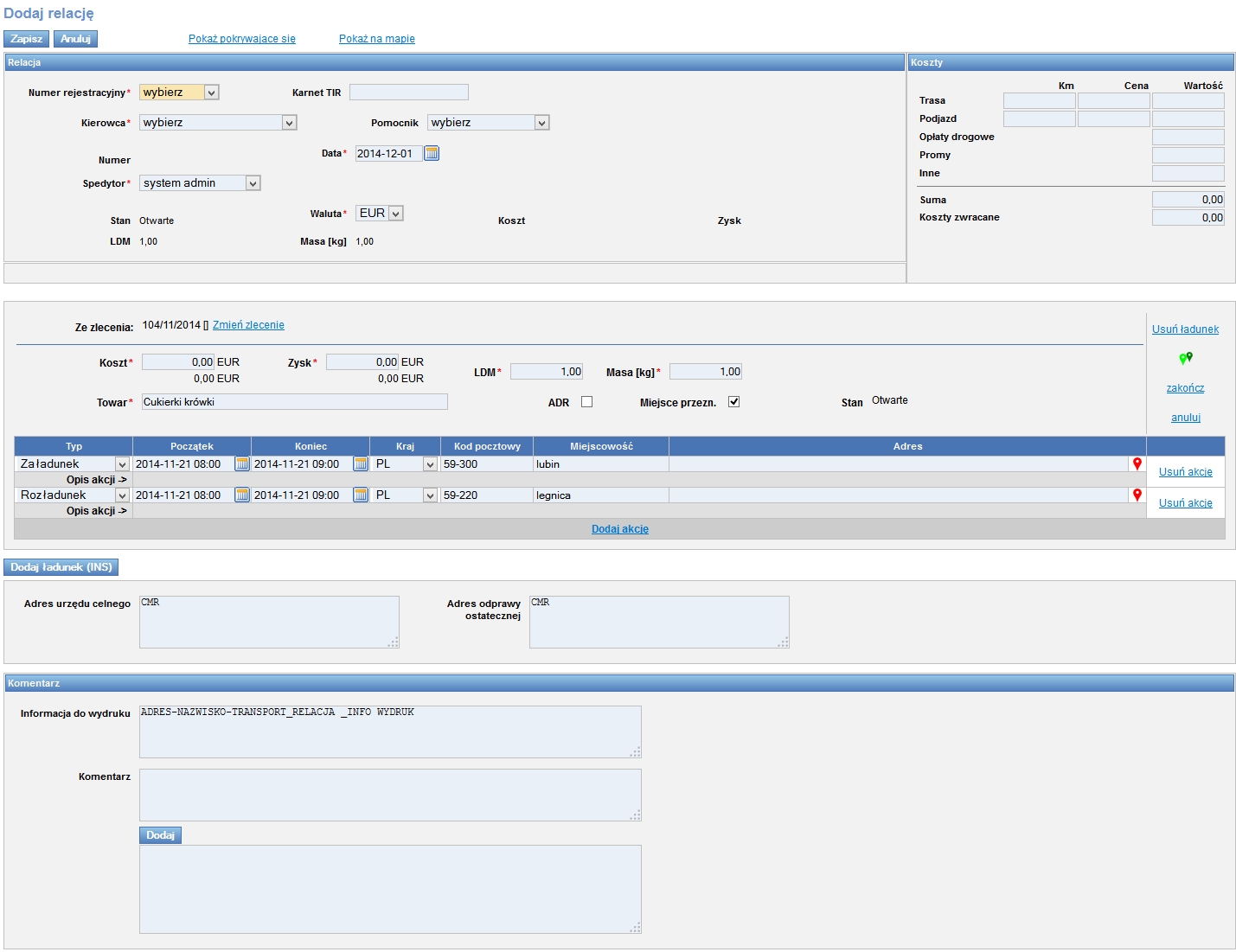Viewport: 1236px width, 952px height.
Task: Click the Dodaj comment button
Action: pyautogui.click(x=160, y=835)
